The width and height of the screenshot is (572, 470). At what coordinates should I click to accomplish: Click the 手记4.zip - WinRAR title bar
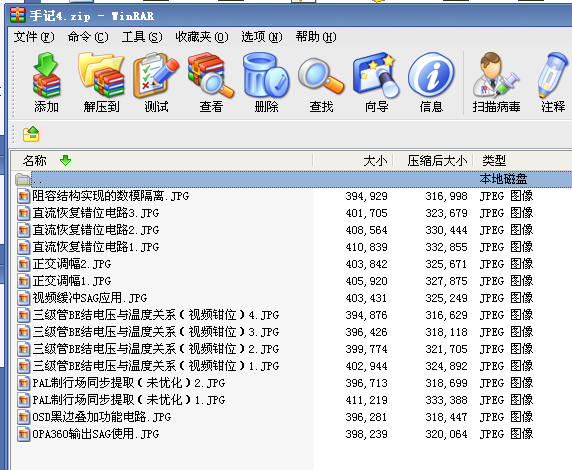[290, 15]
